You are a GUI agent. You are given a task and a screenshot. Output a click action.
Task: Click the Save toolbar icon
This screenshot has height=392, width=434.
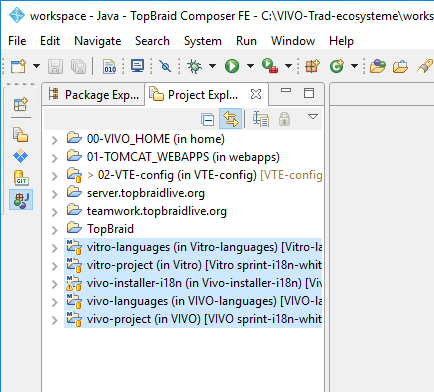tap(55, 66)
